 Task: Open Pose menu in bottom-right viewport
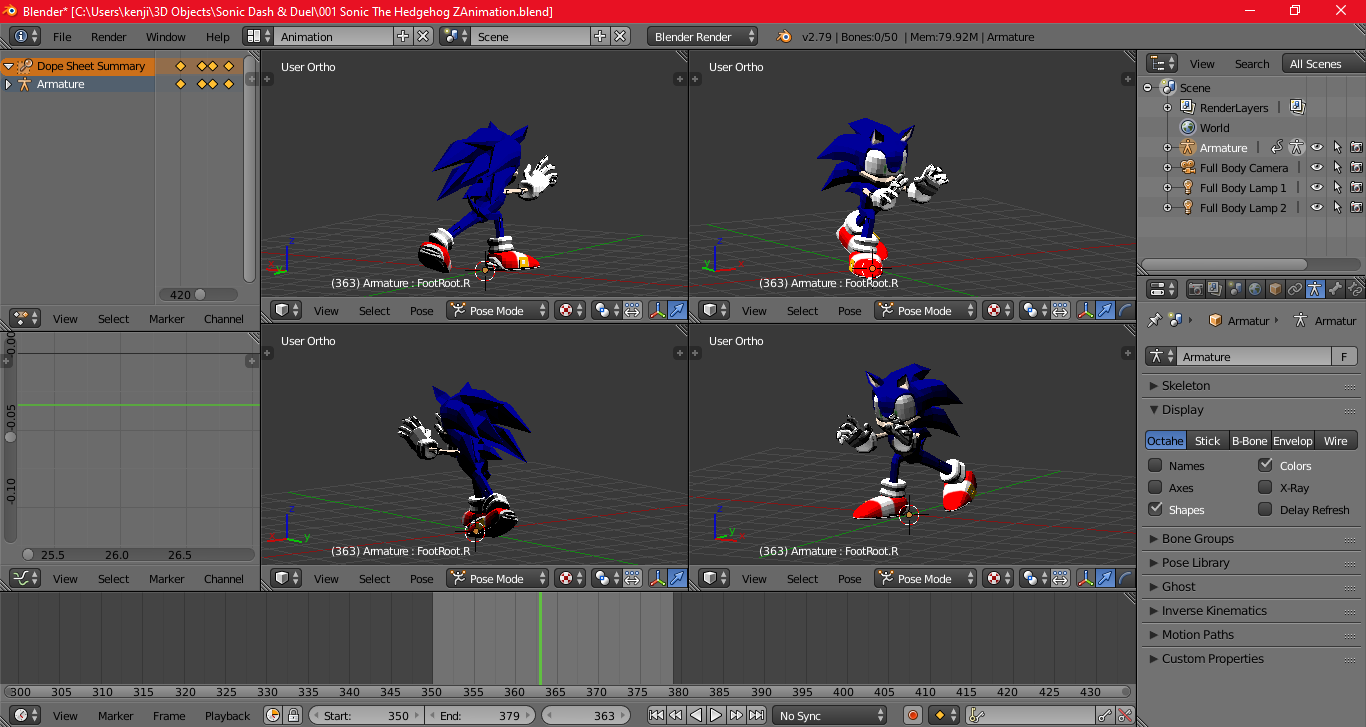[x=849, y=579]
